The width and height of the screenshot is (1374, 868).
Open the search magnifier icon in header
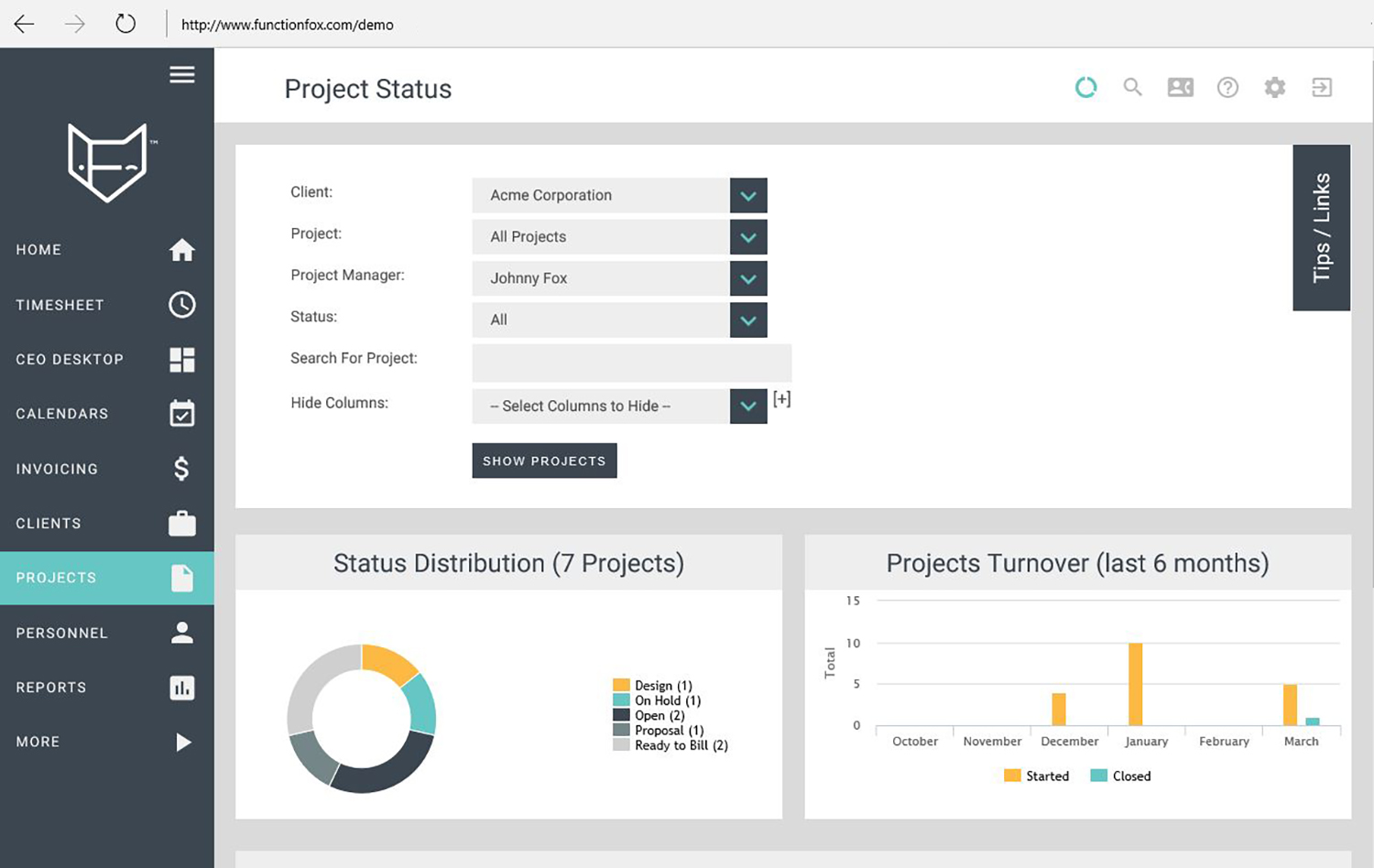click(1132, 87)
